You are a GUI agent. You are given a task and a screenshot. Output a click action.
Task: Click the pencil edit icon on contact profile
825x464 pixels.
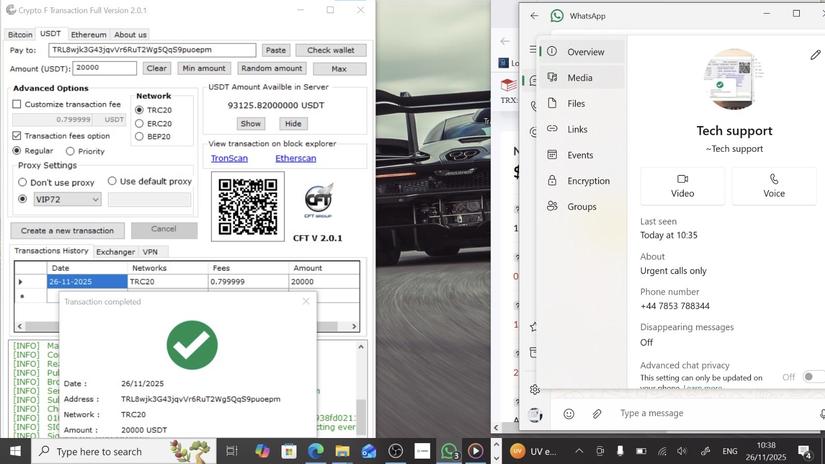[815, 55]
